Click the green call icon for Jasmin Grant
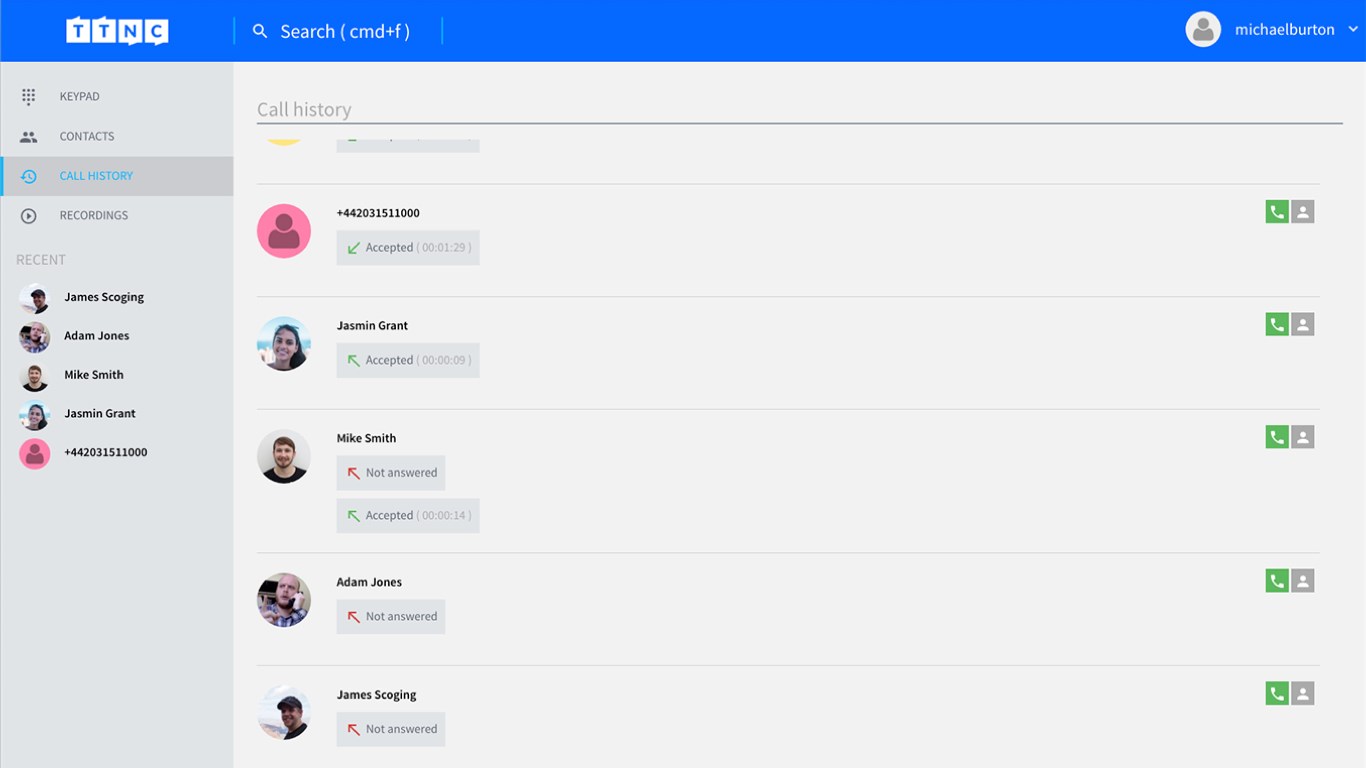Viewport: 1366px width, 768px height. click(x=1277, y=324)
